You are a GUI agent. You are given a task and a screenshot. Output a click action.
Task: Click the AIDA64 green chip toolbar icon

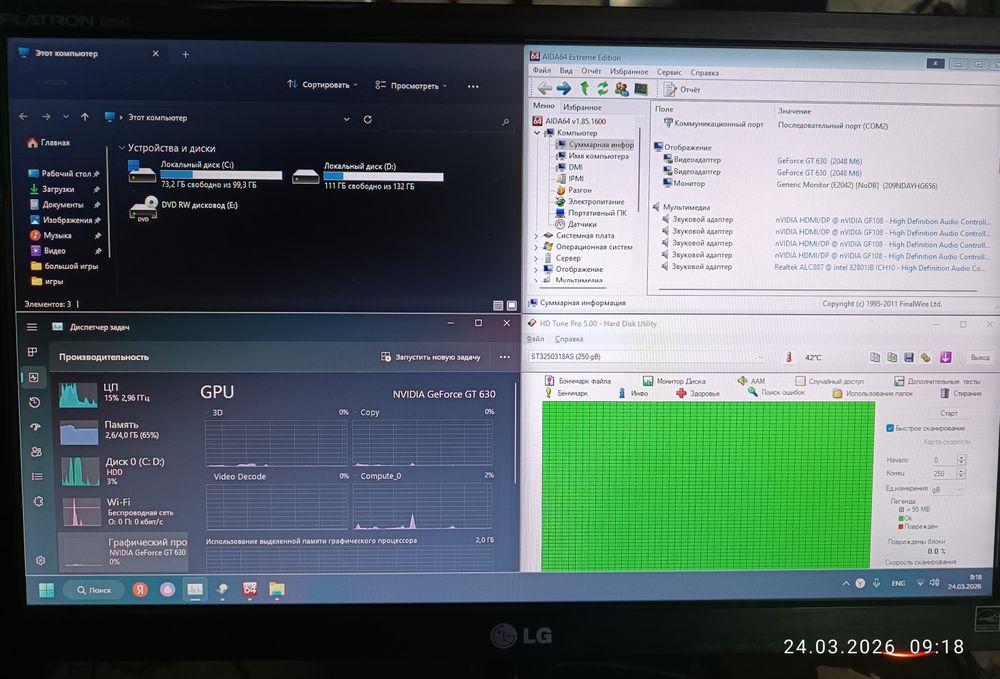tap(641, 89)
